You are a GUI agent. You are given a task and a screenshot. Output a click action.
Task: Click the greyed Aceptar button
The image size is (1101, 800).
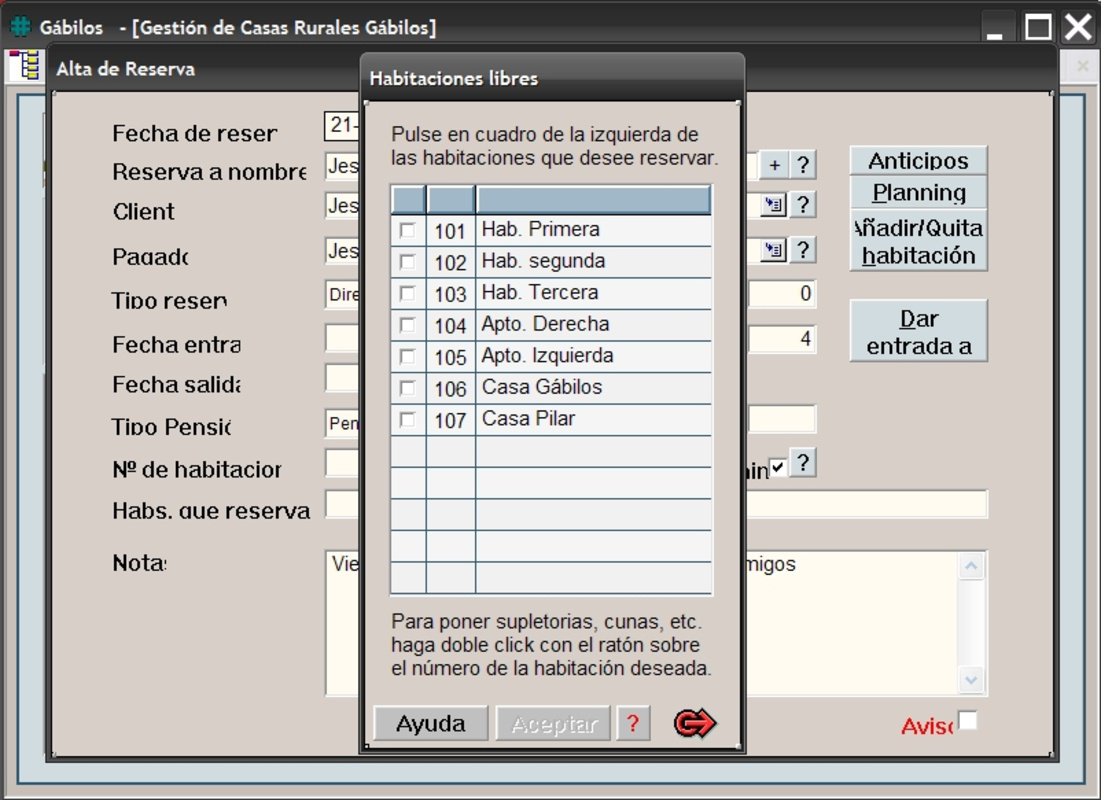(x=553, y=723)
